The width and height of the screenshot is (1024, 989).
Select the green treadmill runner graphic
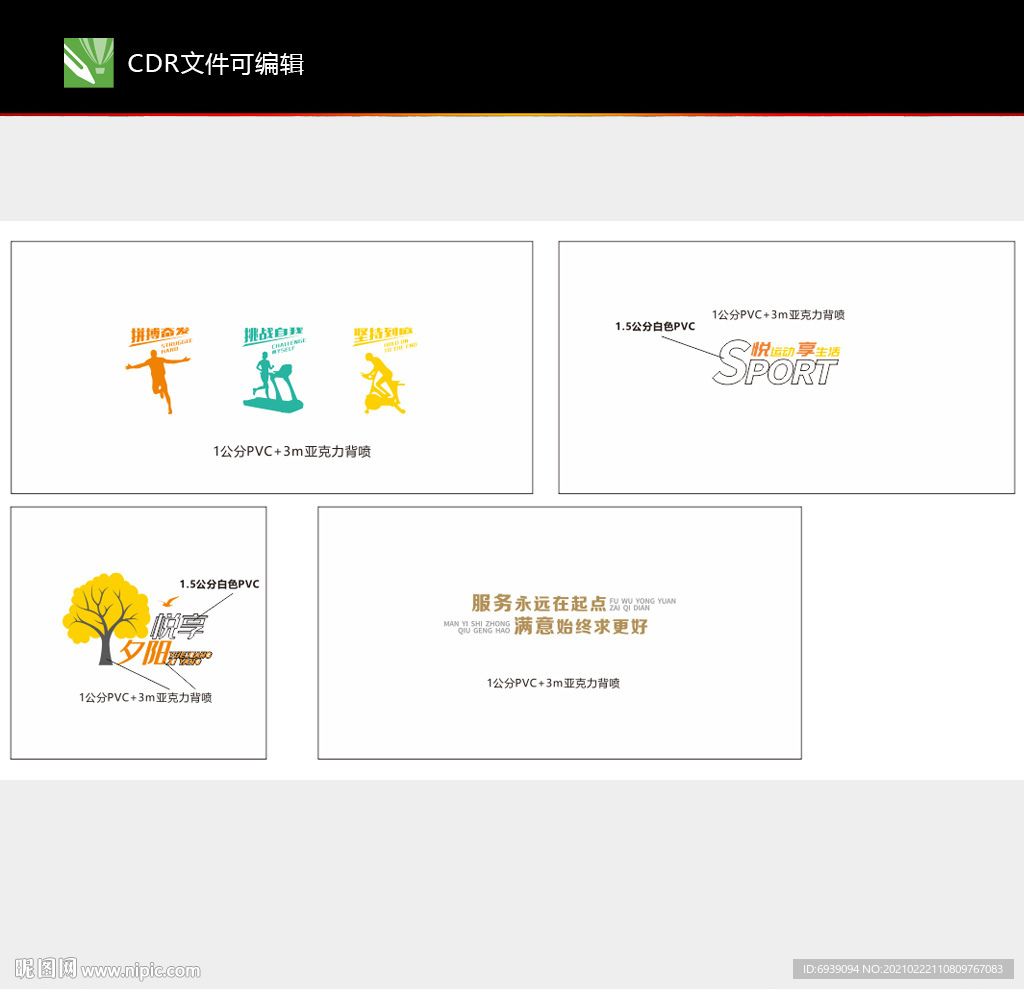(x=275, y=380)
